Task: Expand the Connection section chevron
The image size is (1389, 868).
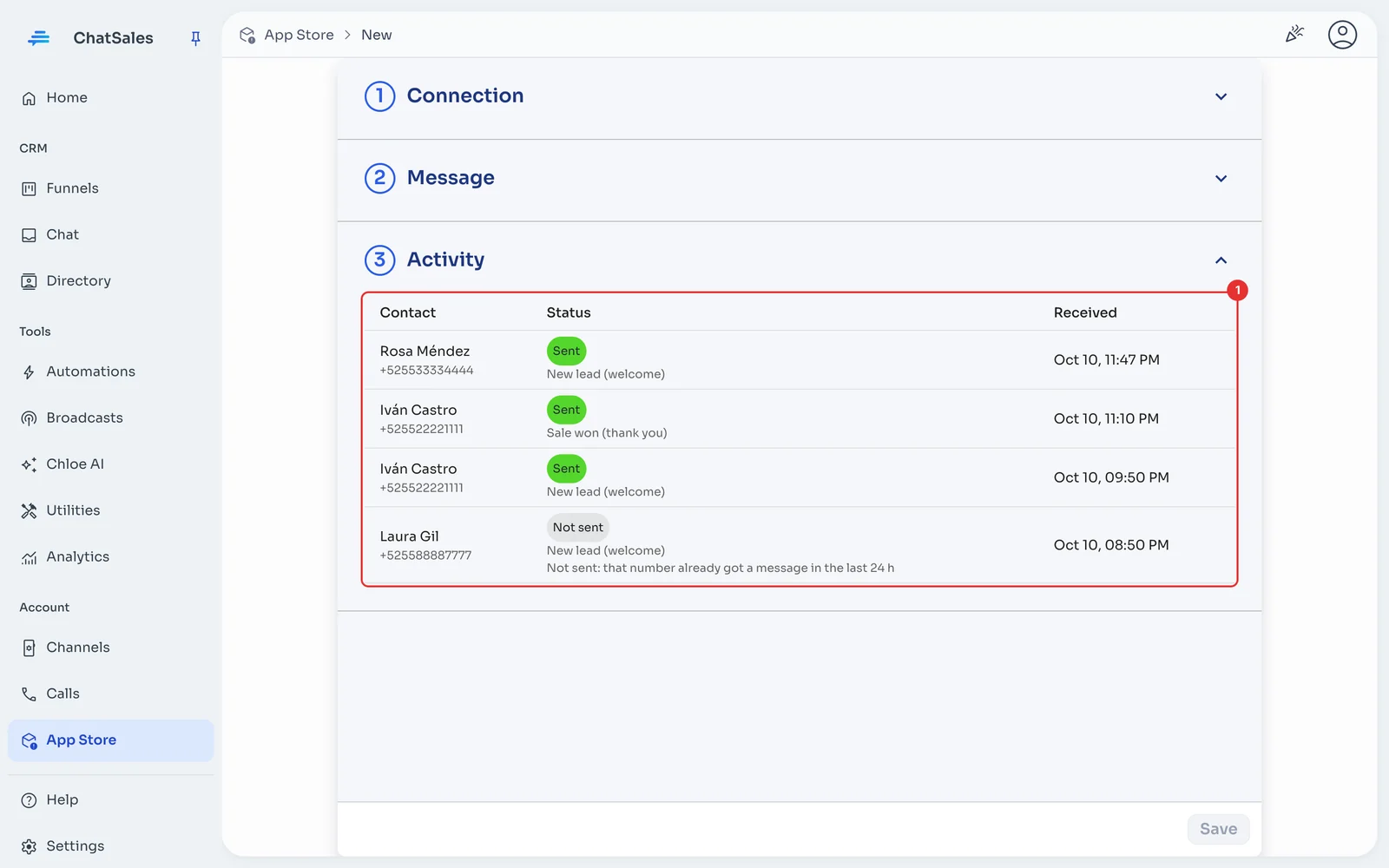Action: coord(1221,96)
